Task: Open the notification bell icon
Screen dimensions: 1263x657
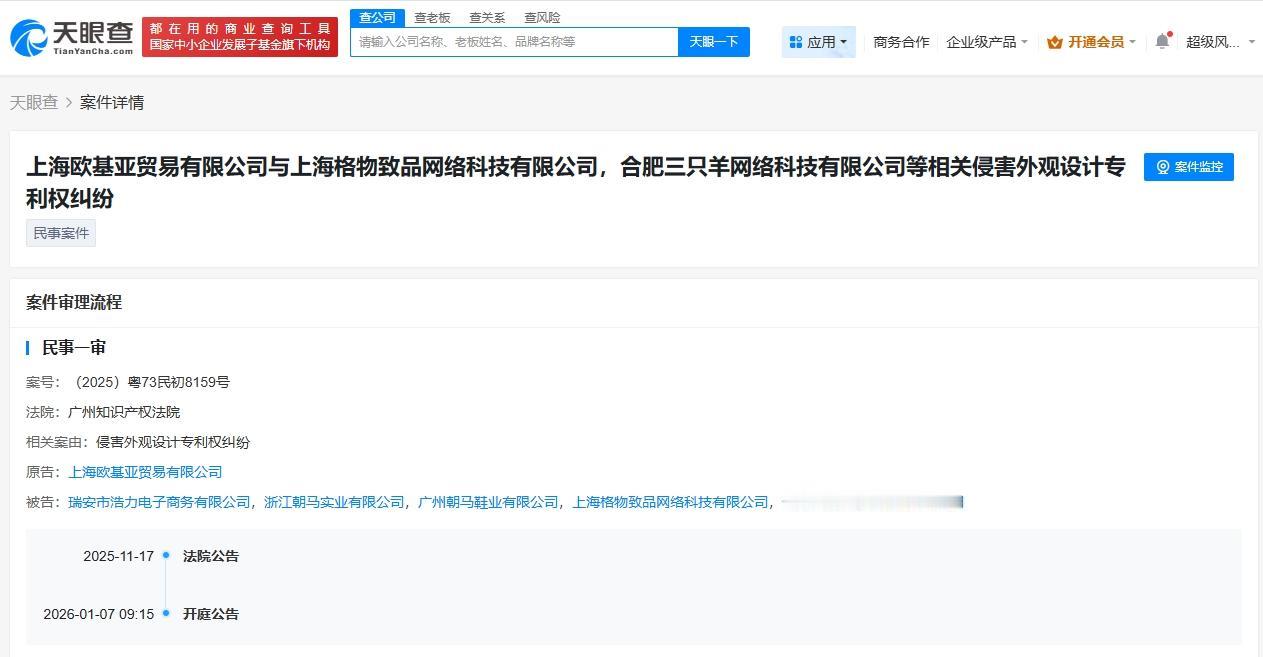Action: point(1161,38)
